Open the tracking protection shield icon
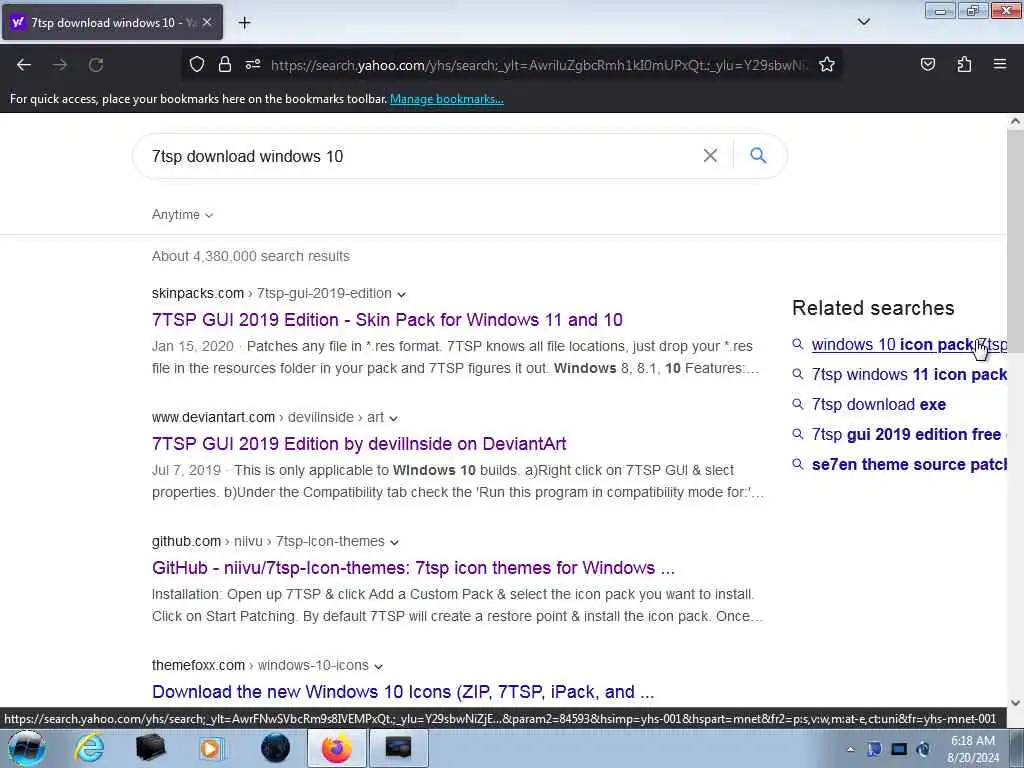 point(197,64)
